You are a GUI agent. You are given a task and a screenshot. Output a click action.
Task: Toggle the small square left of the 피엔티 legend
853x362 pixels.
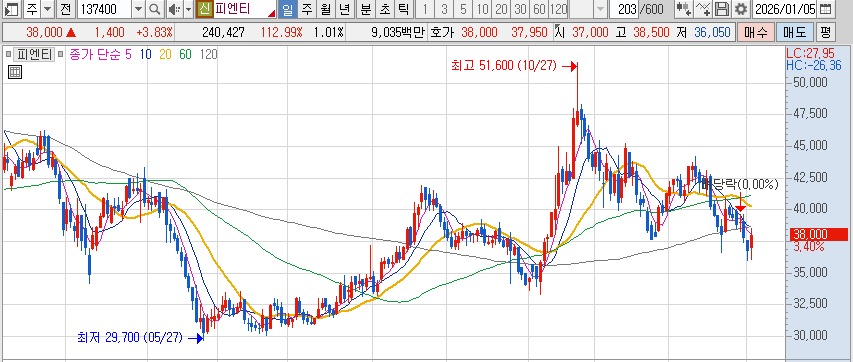8,54
